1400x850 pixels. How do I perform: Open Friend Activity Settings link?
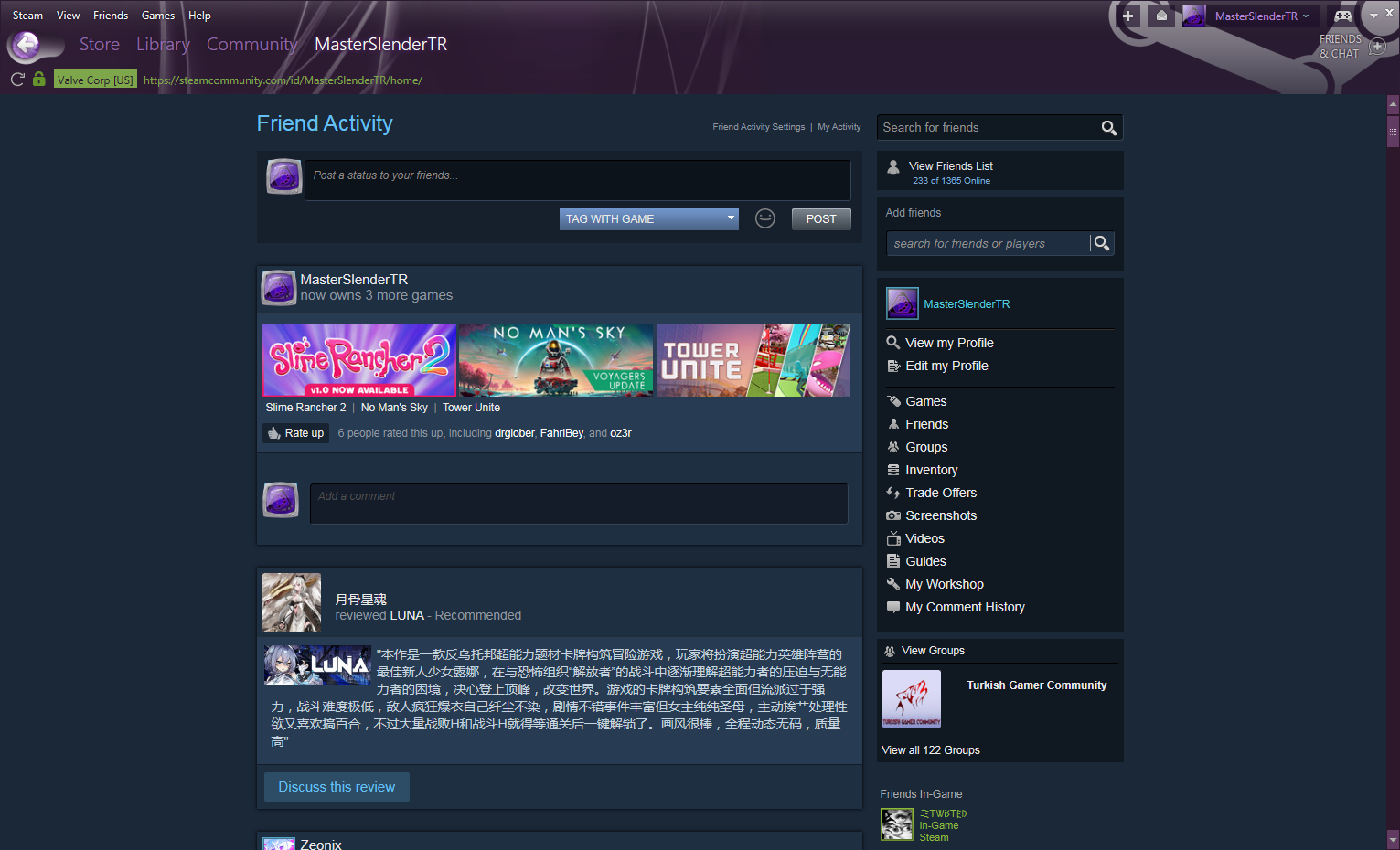[x=759, y=127]
